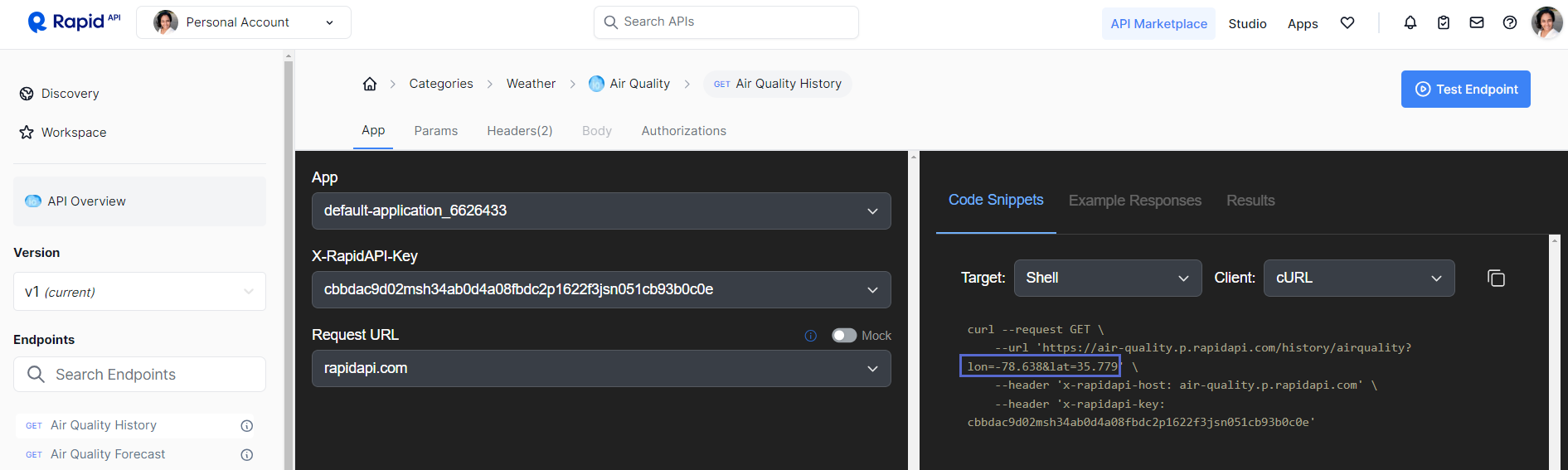The image size is (1568, 470).
Task: Open the messages envelope icon
Action: point(1477,23)
